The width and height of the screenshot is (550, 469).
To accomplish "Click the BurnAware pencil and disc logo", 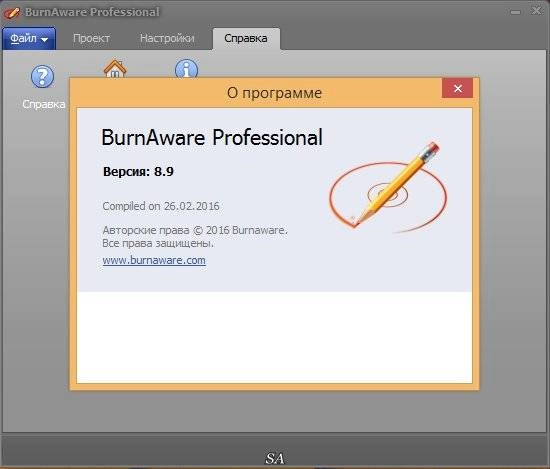I will [388, 188].
